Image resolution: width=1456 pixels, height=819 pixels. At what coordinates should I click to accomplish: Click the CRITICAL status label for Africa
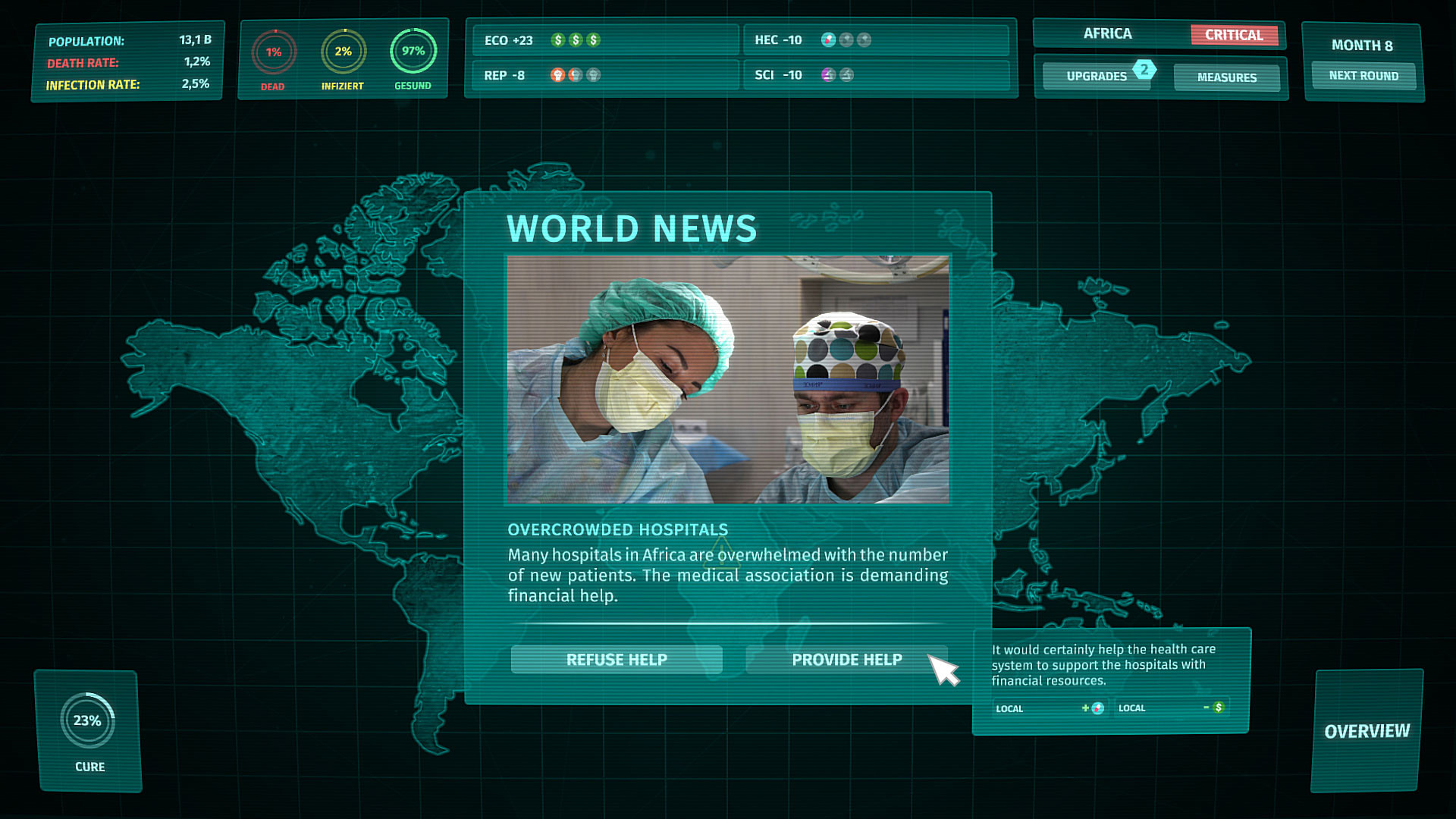(1234, 35)
